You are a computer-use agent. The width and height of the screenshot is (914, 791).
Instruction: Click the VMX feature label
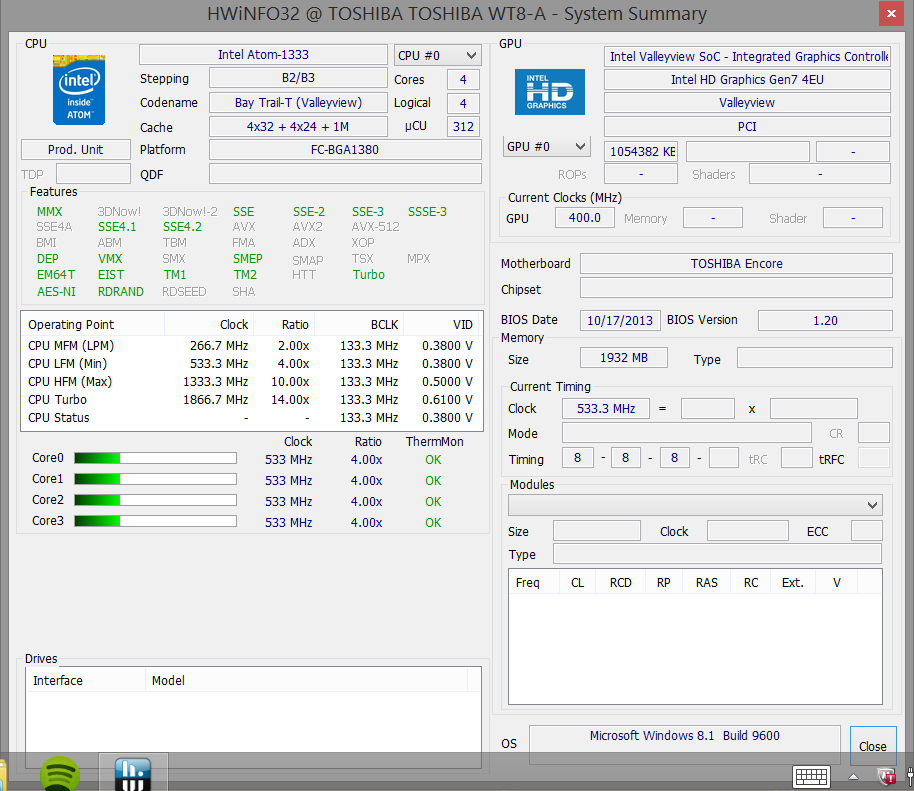(110, 258)
